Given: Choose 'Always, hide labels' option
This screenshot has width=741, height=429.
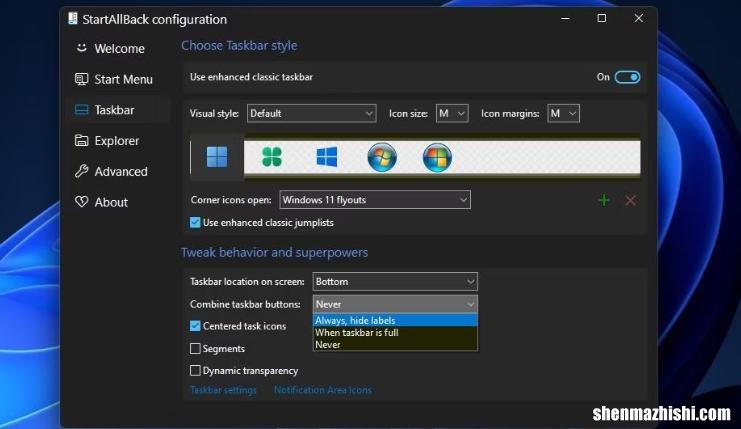Looking at the screenshot, I should point(395,320).
